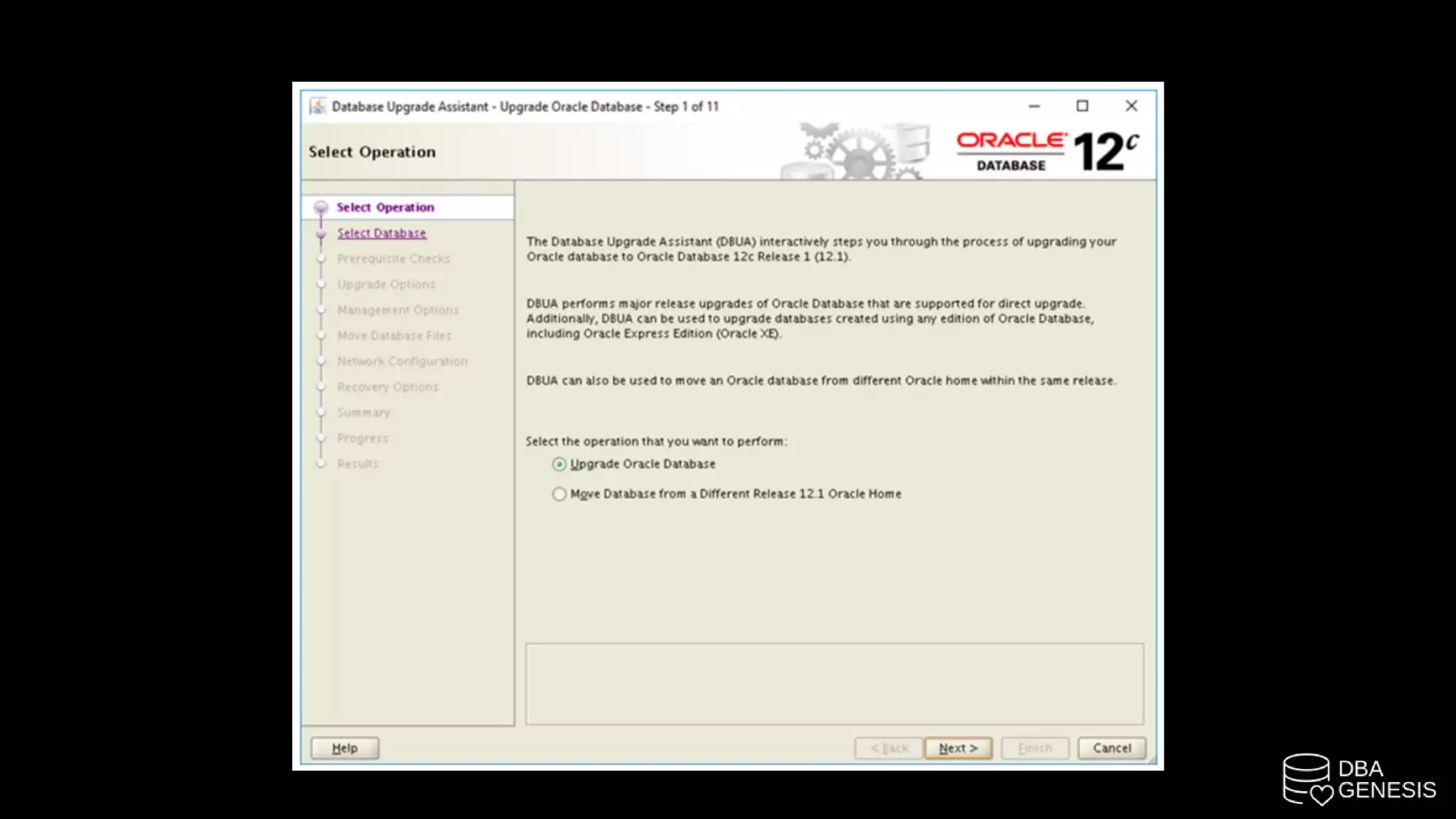Click the Select Operation step bullet
This screenshot has height=819, width=1456.
coord(321,208)
